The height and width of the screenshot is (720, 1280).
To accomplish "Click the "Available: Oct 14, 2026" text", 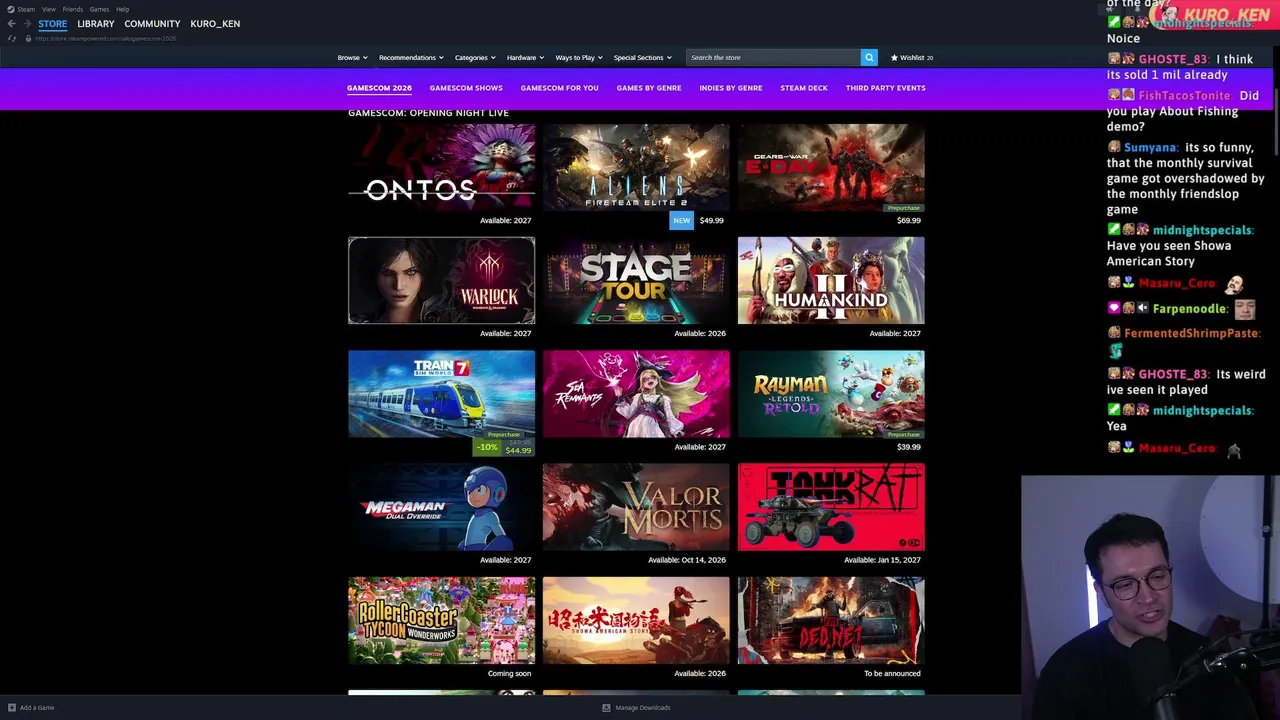I will tap(687, 560).
